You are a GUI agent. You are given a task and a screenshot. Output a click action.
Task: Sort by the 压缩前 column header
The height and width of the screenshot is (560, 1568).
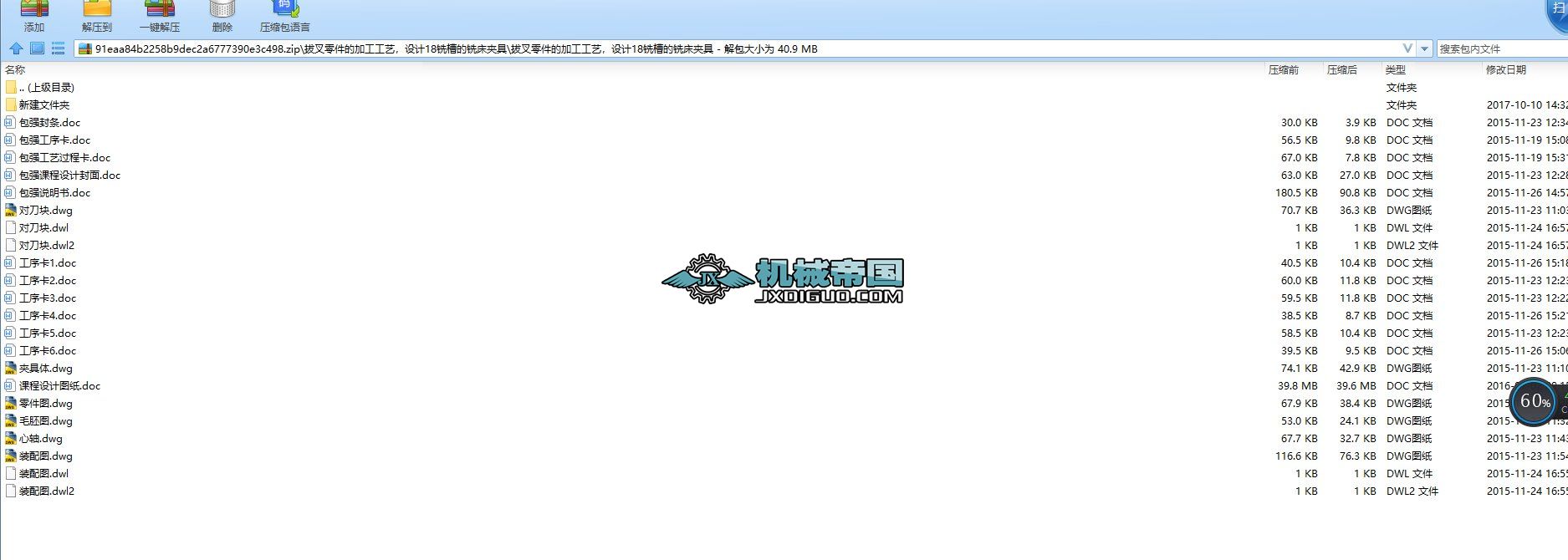pos(1284,69)
